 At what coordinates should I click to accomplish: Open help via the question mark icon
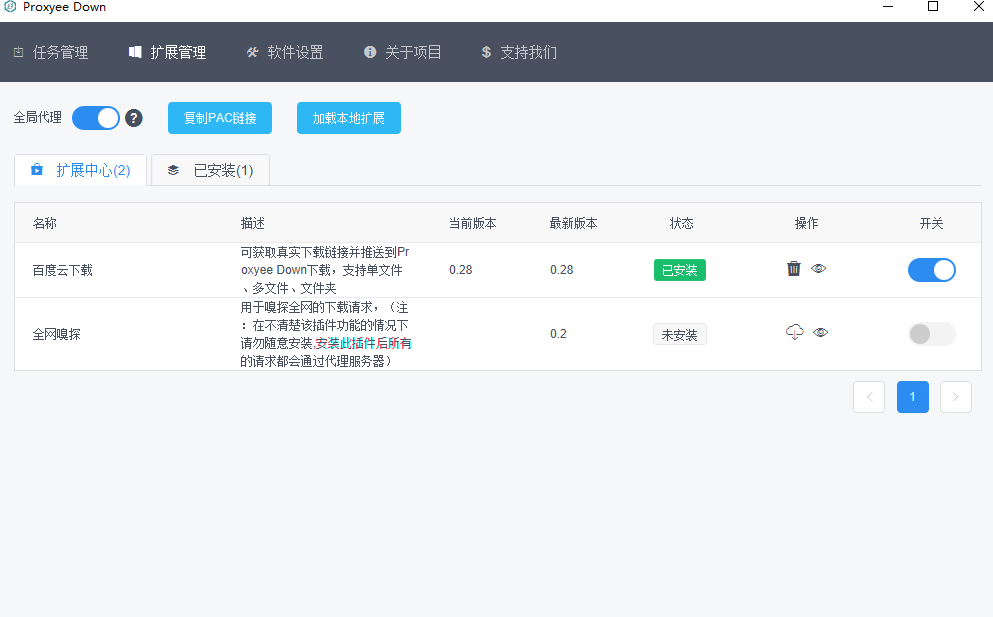135,117
